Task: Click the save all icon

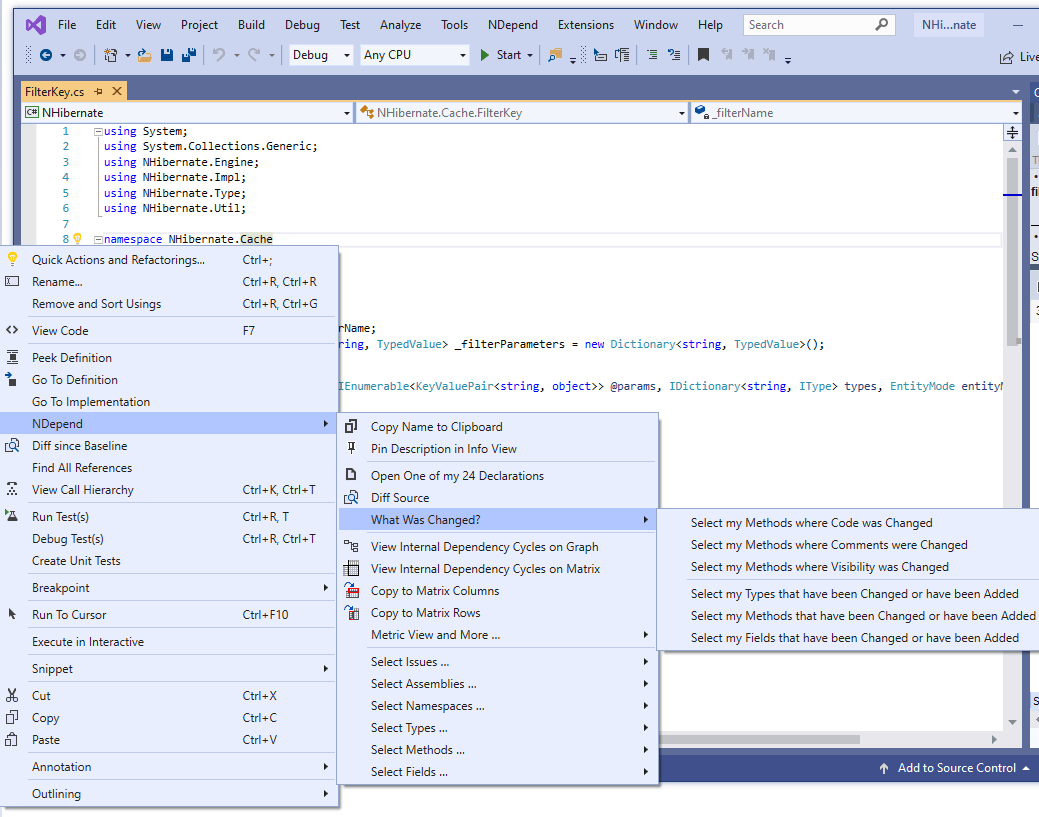Action: pos(188,55)
